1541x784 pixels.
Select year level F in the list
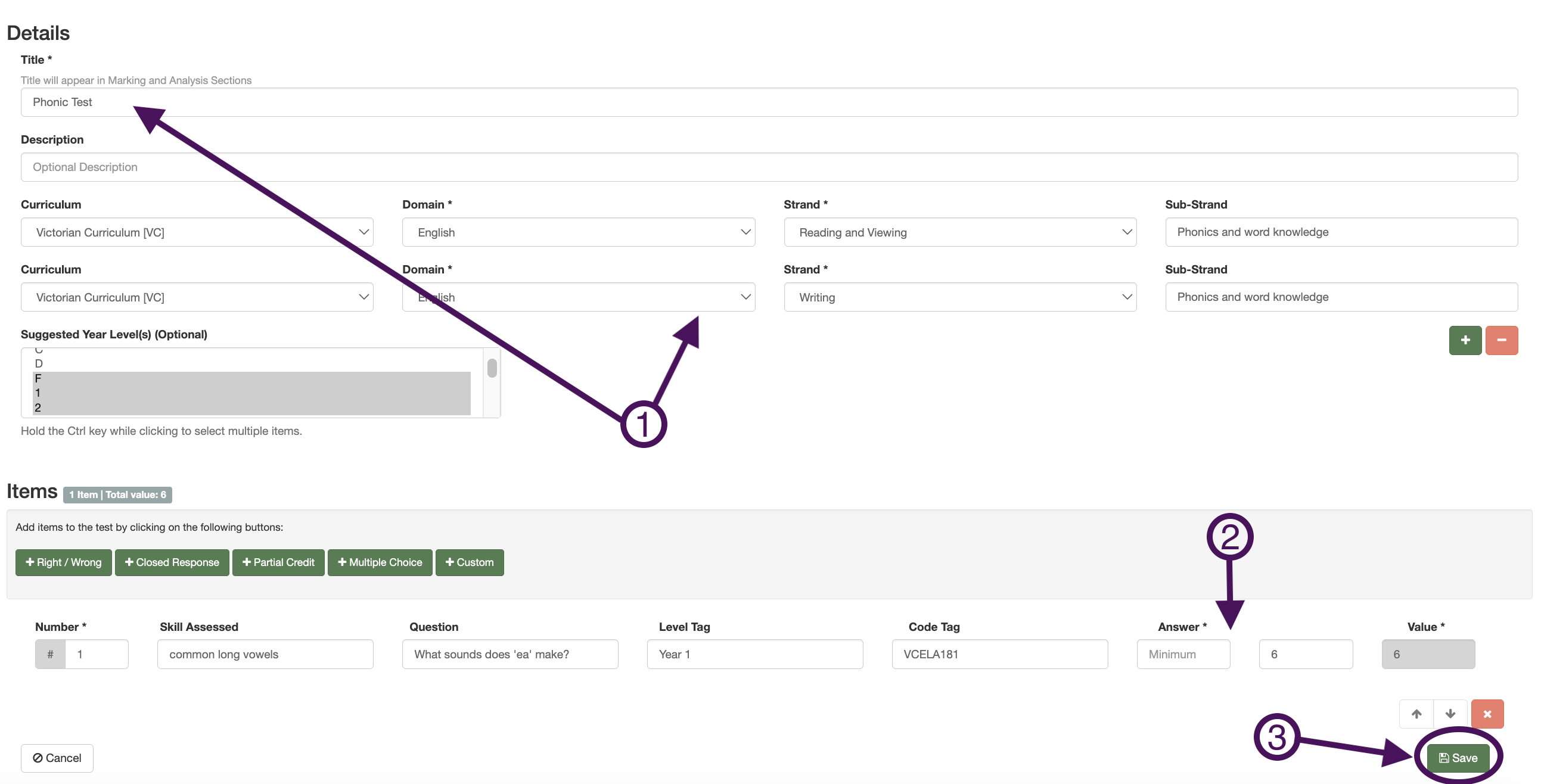tap(251, 378)
